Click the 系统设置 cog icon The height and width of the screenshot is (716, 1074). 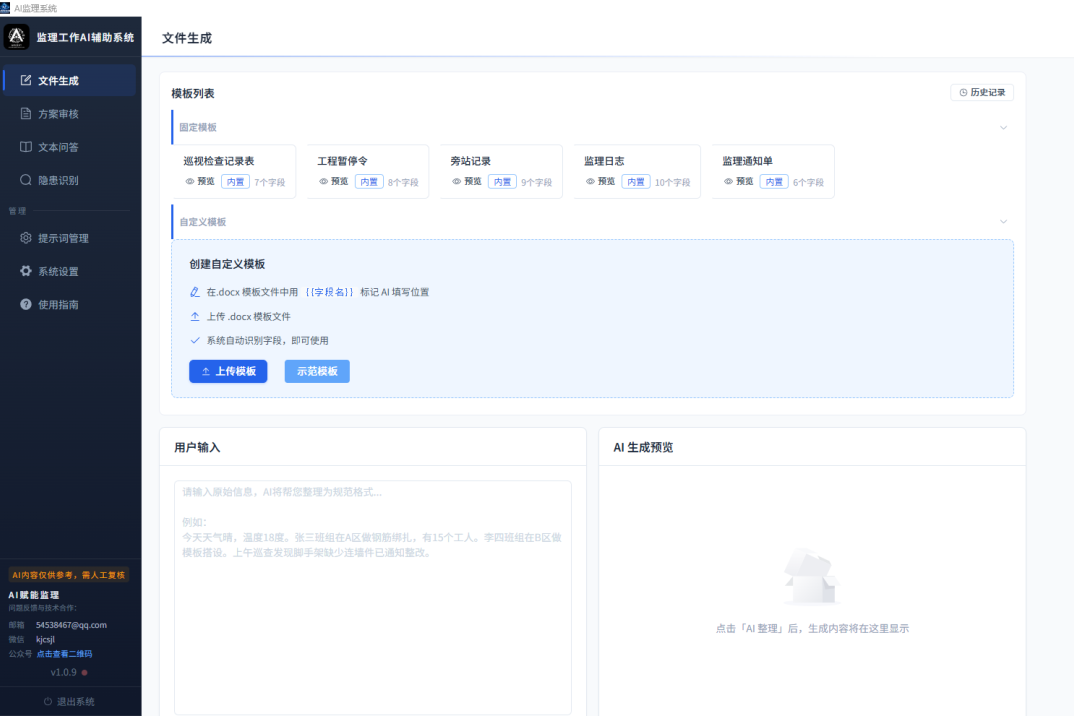pos(26,271)
